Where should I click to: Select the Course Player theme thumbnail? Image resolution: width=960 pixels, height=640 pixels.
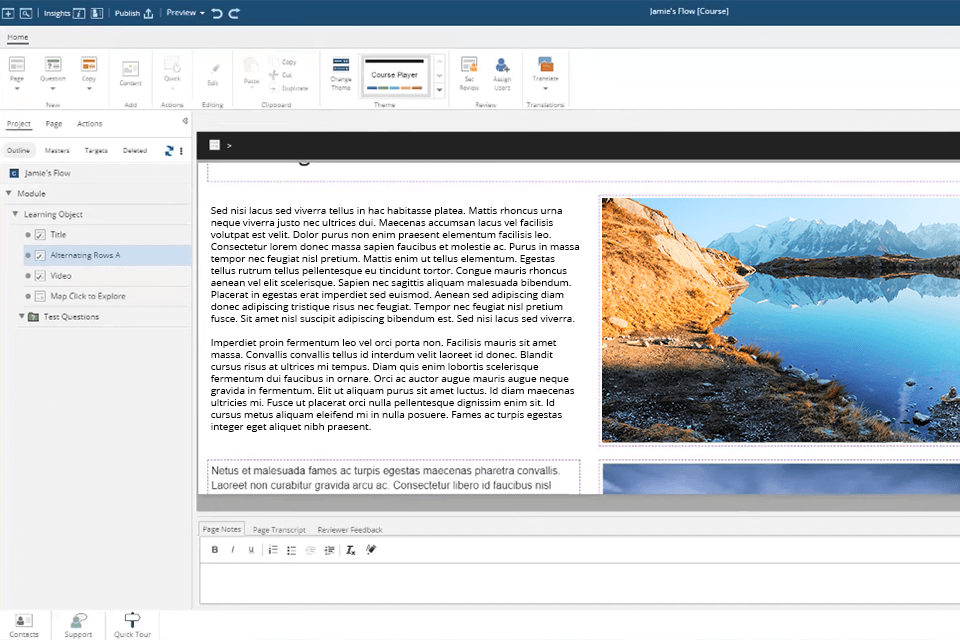pyautogui.click(x=395, y=75)
